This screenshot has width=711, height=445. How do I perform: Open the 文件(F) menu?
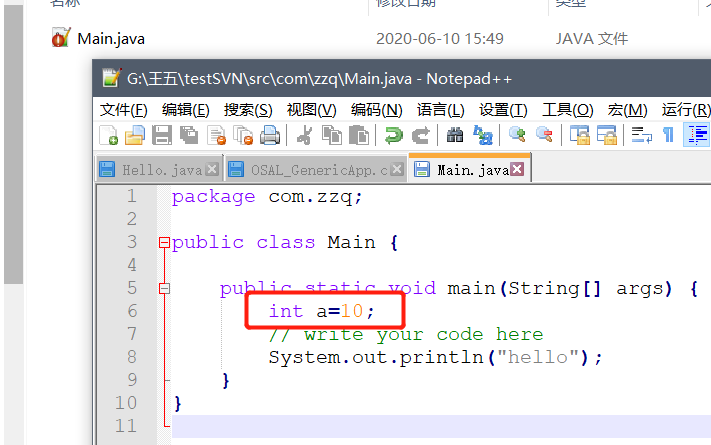124,110
